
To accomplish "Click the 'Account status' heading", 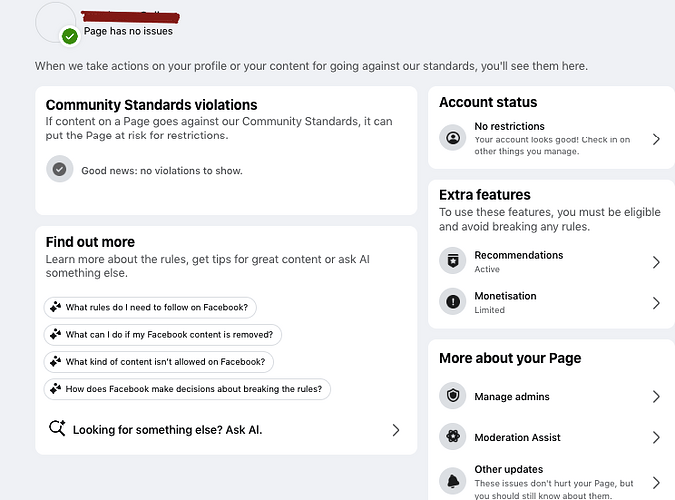I will click(488, 102).
